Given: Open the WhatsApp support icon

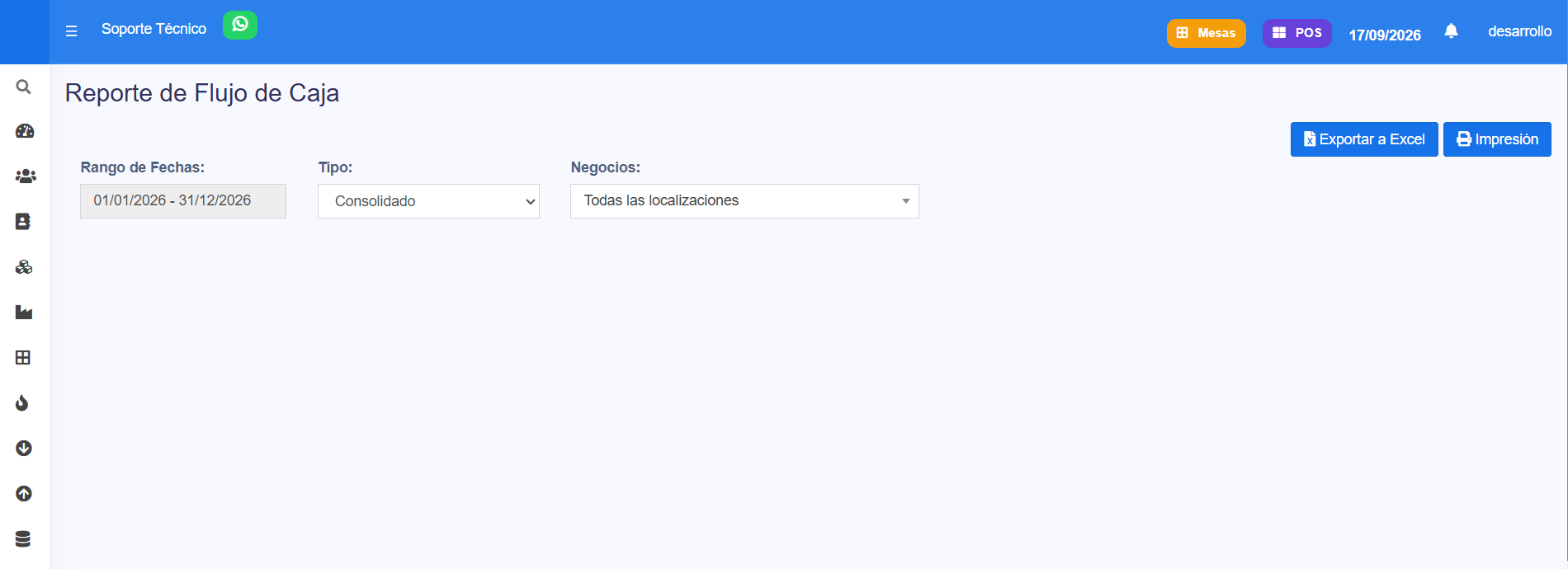Looking at the screenshot, I should tap(240, 25).
